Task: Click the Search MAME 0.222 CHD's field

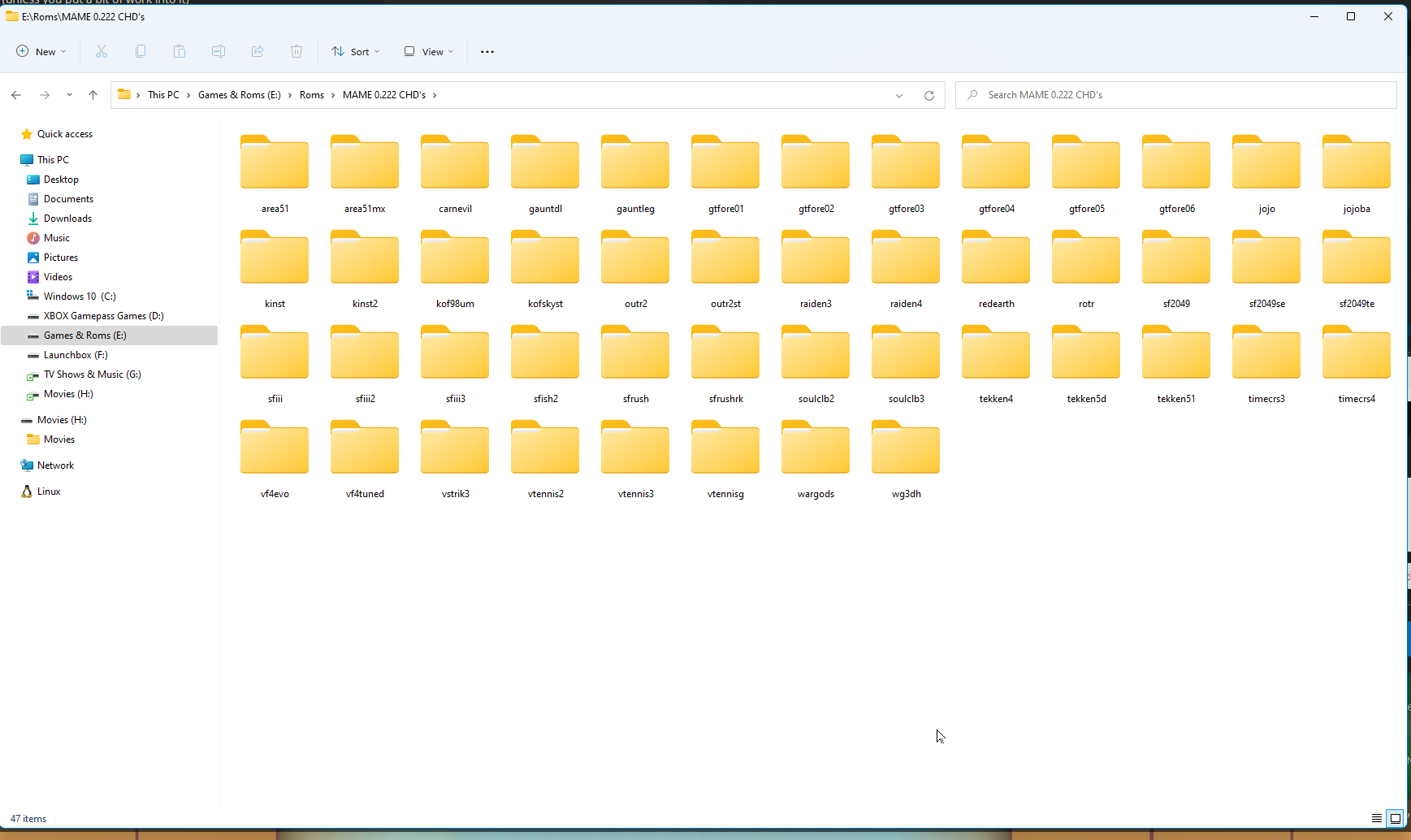Action: pos(1175,95)
